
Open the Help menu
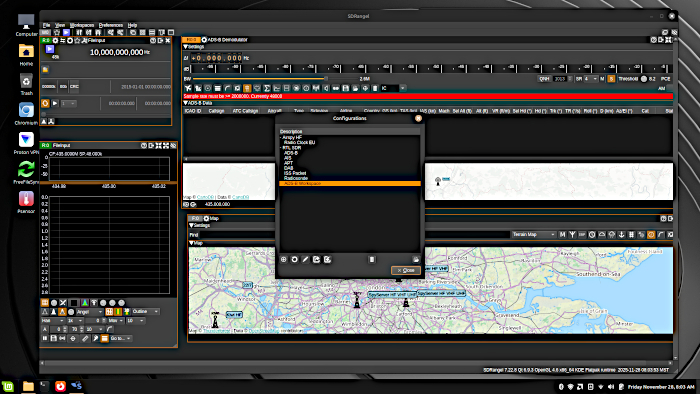click(132, 25)
